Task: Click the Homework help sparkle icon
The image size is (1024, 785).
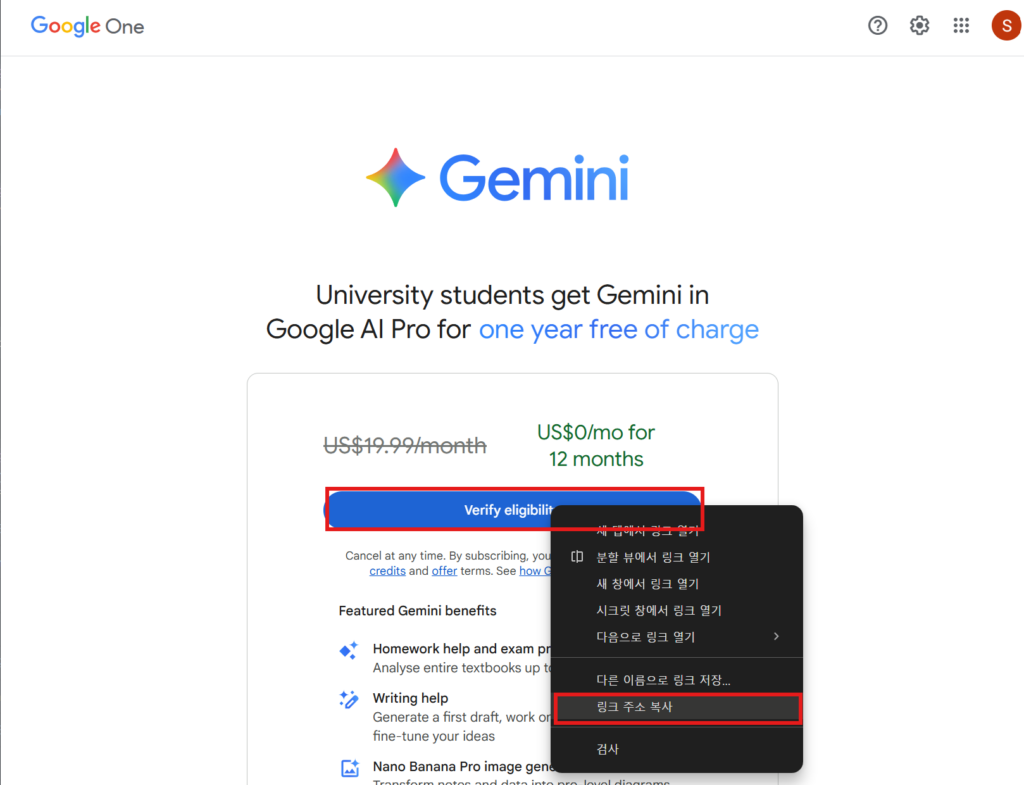Action: (x=349, y=651)
